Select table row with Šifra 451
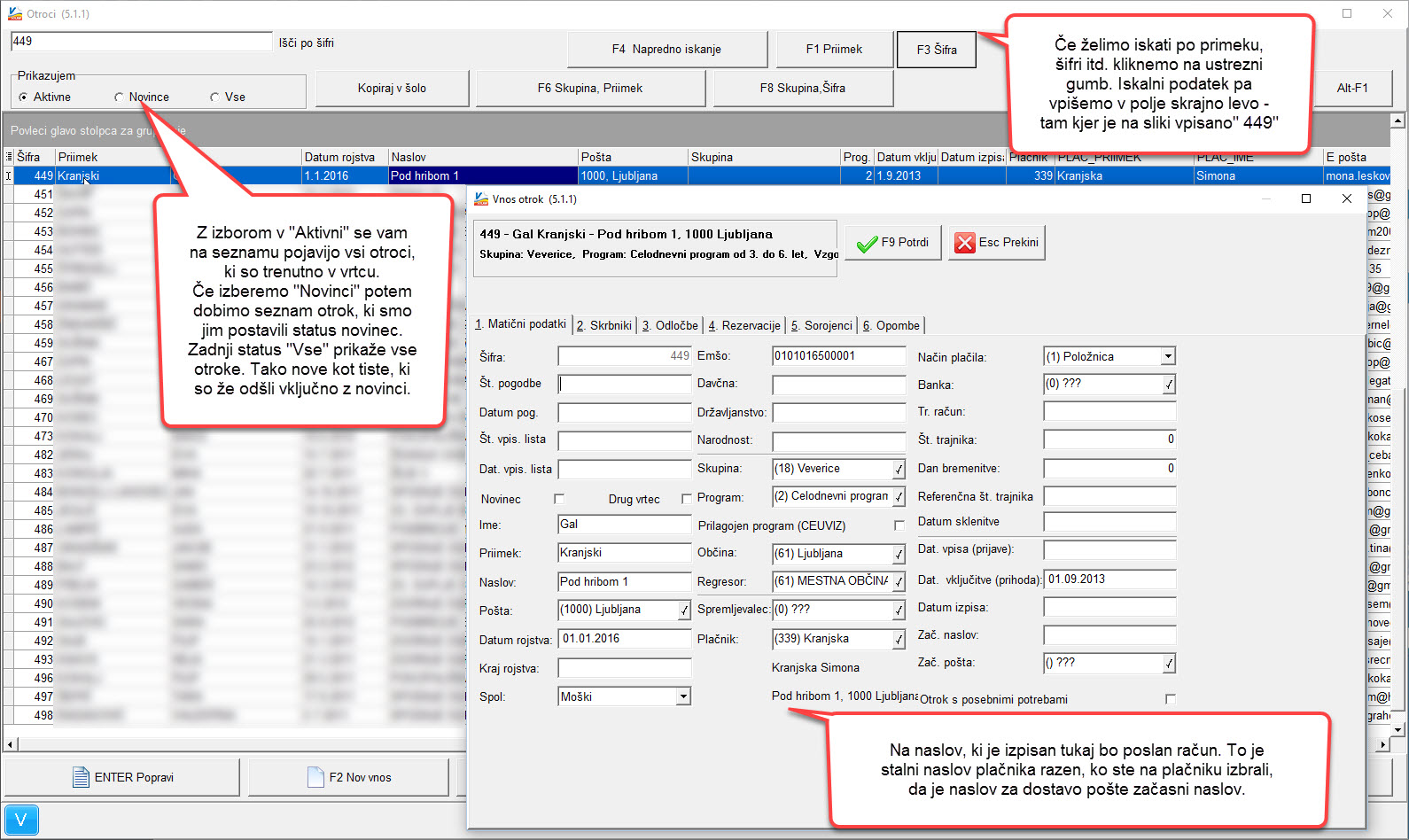This screenshot has width=1409, height=840. tap(236, 194)
